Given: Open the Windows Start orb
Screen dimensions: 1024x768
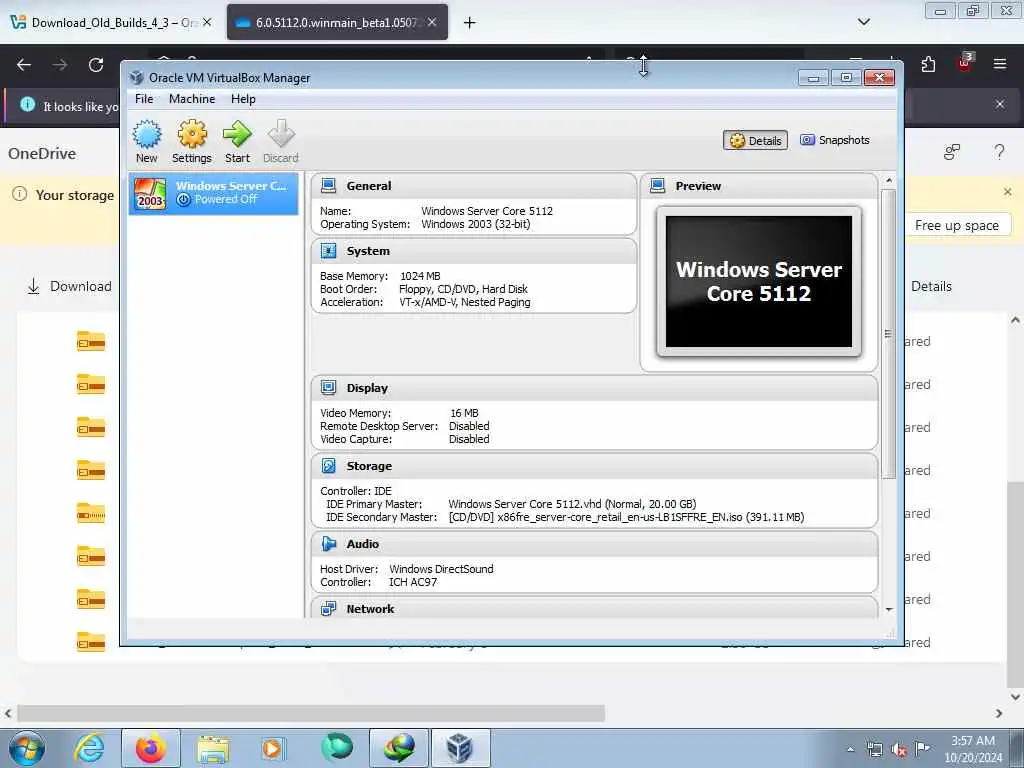Looking at the screenshot, I should pyautogui.click(x=27, y=748).
